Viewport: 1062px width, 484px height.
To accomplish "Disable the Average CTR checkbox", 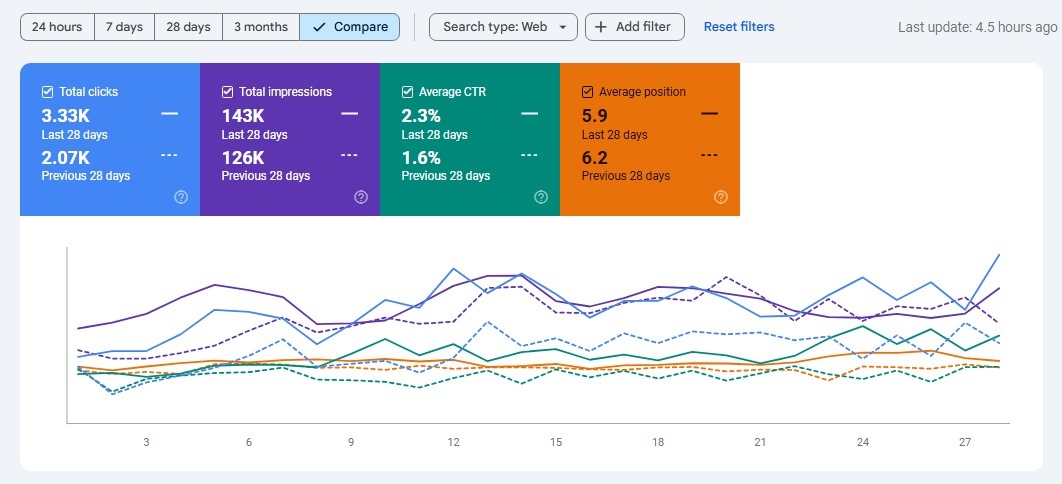I will 408,92.
